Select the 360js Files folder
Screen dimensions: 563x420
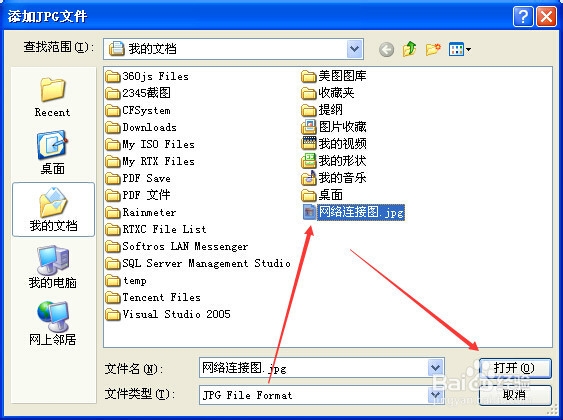pyautogui.click(x=147, y=76)
